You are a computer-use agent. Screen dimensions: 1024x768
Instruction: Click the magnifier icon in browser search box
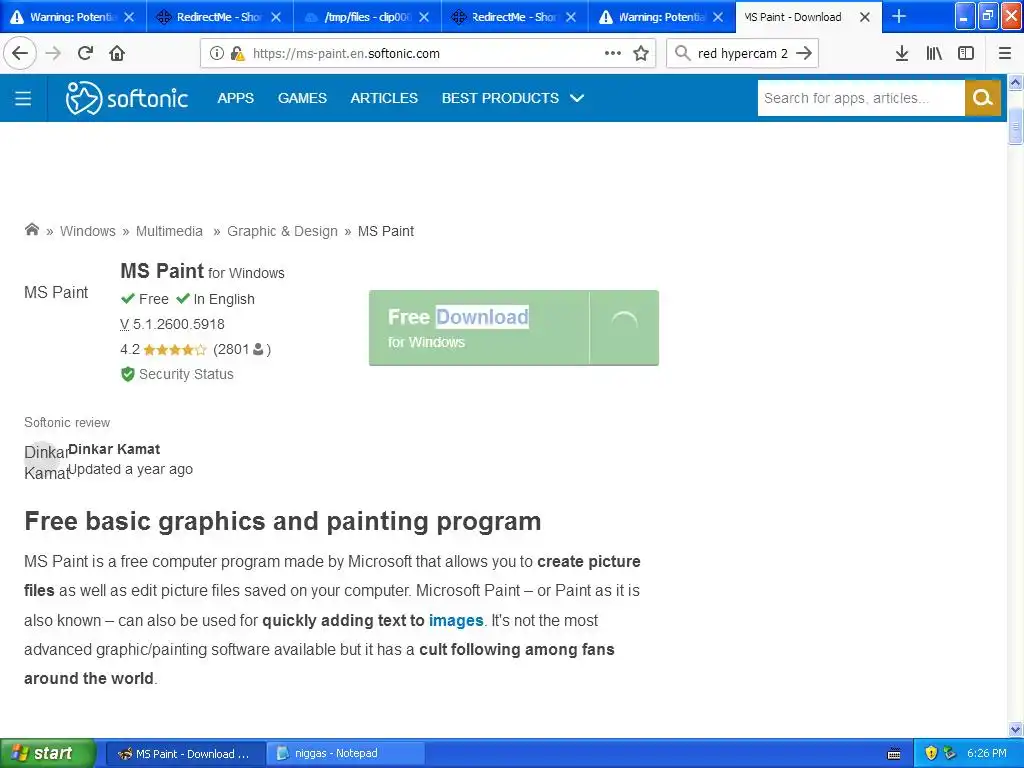coord(682,53)
